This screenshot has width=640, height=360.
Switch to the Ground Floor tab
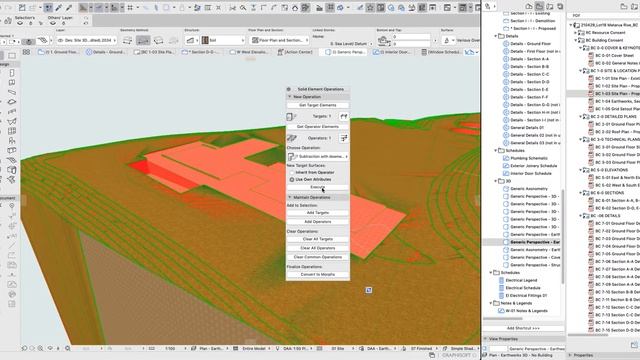(58, 52)
